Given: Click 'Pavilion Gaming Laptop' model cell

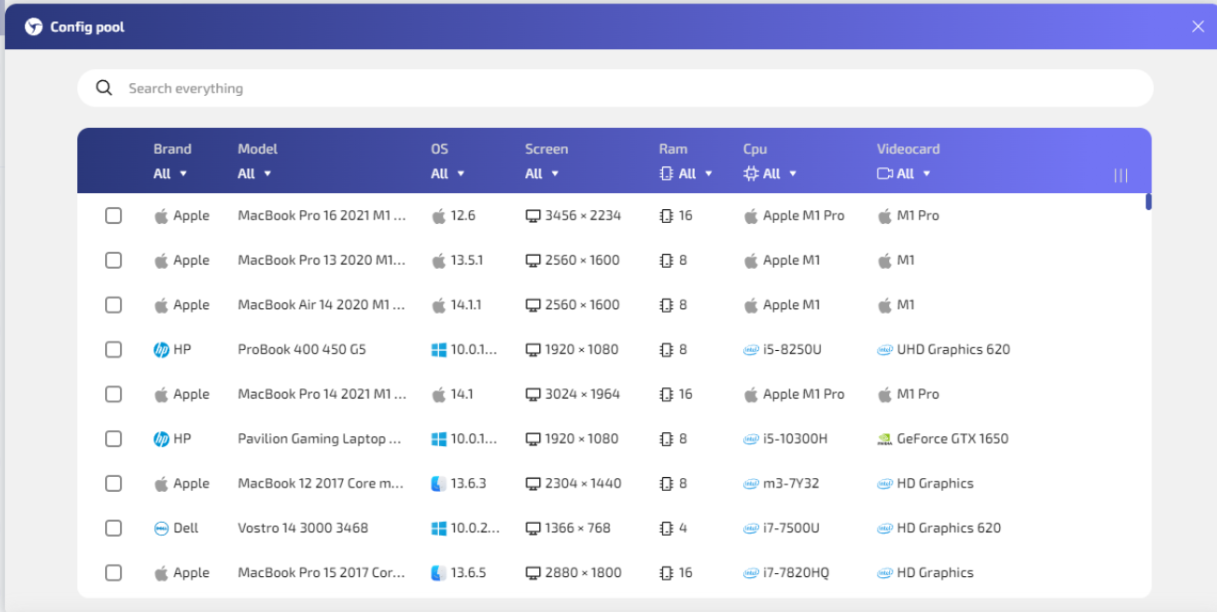Looking at the screenshot, I should [x=319, y=439].
